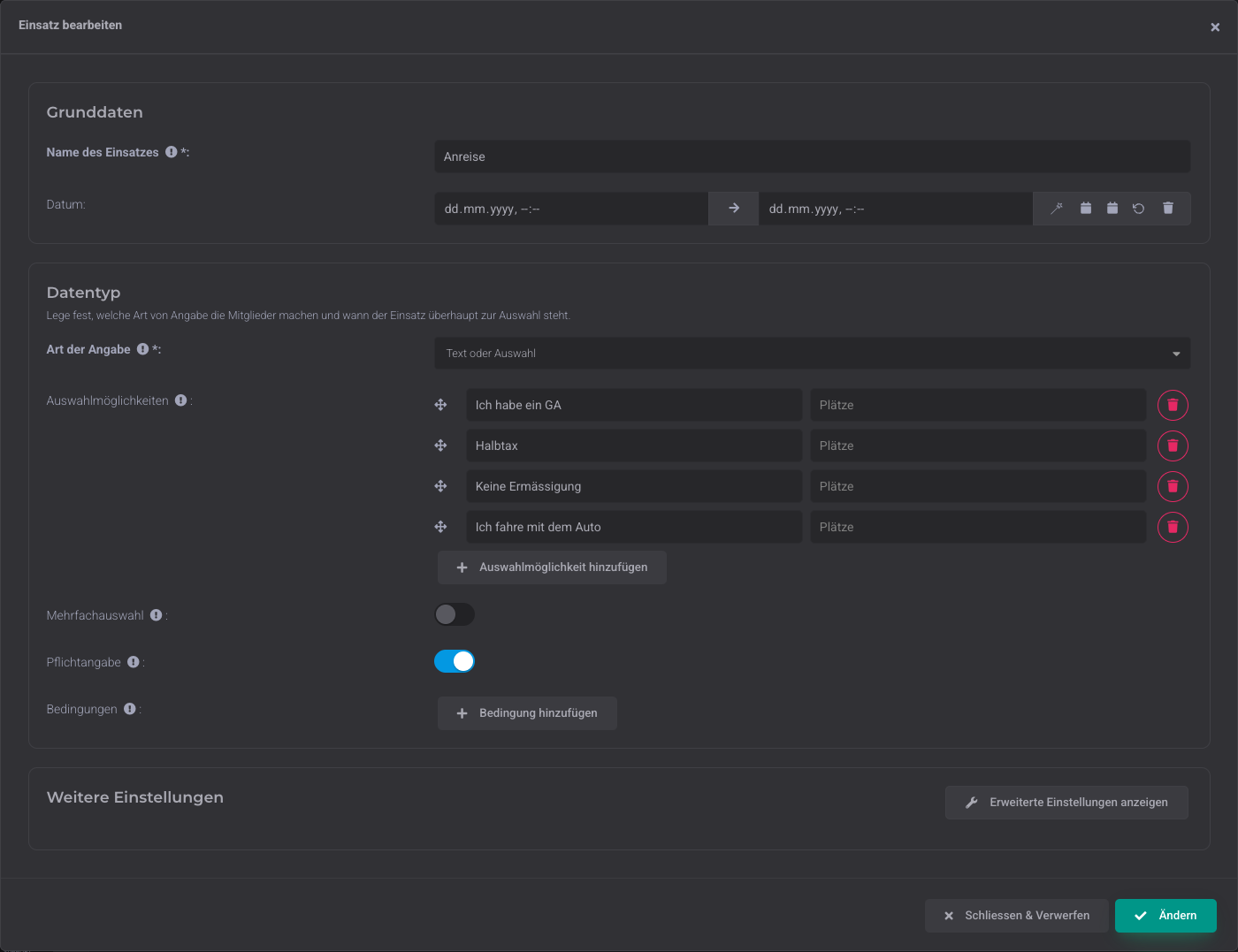Click info icon next to 'Bedingungen'
Viewport: 1238px width, 952px height.
coord(130,709)
